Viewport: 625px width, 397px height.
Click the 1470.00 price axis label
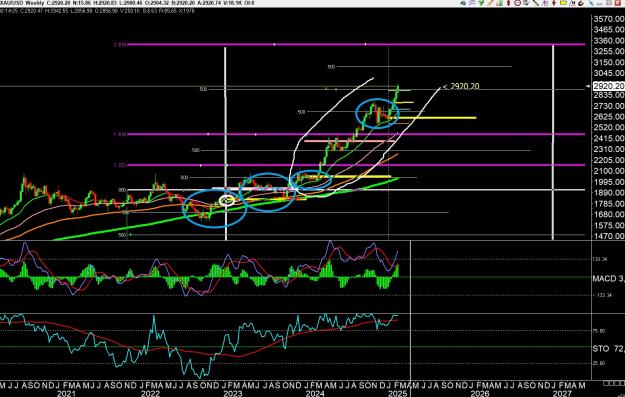[609, 236]
